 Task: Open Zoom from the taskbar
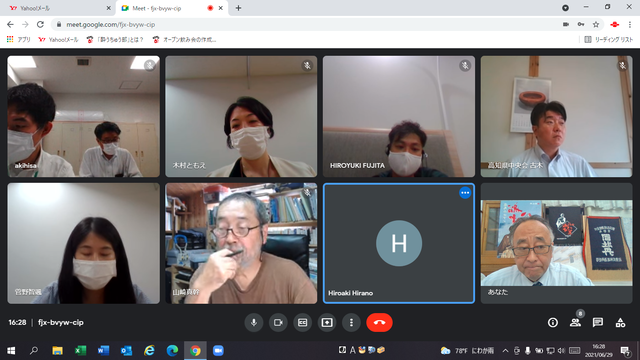pyautogui.click(x=218, y=351)
